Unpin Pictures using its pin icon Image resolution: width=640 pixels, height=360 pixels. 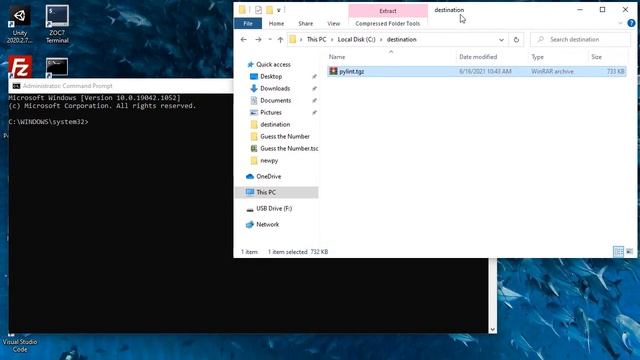[314, 112]
